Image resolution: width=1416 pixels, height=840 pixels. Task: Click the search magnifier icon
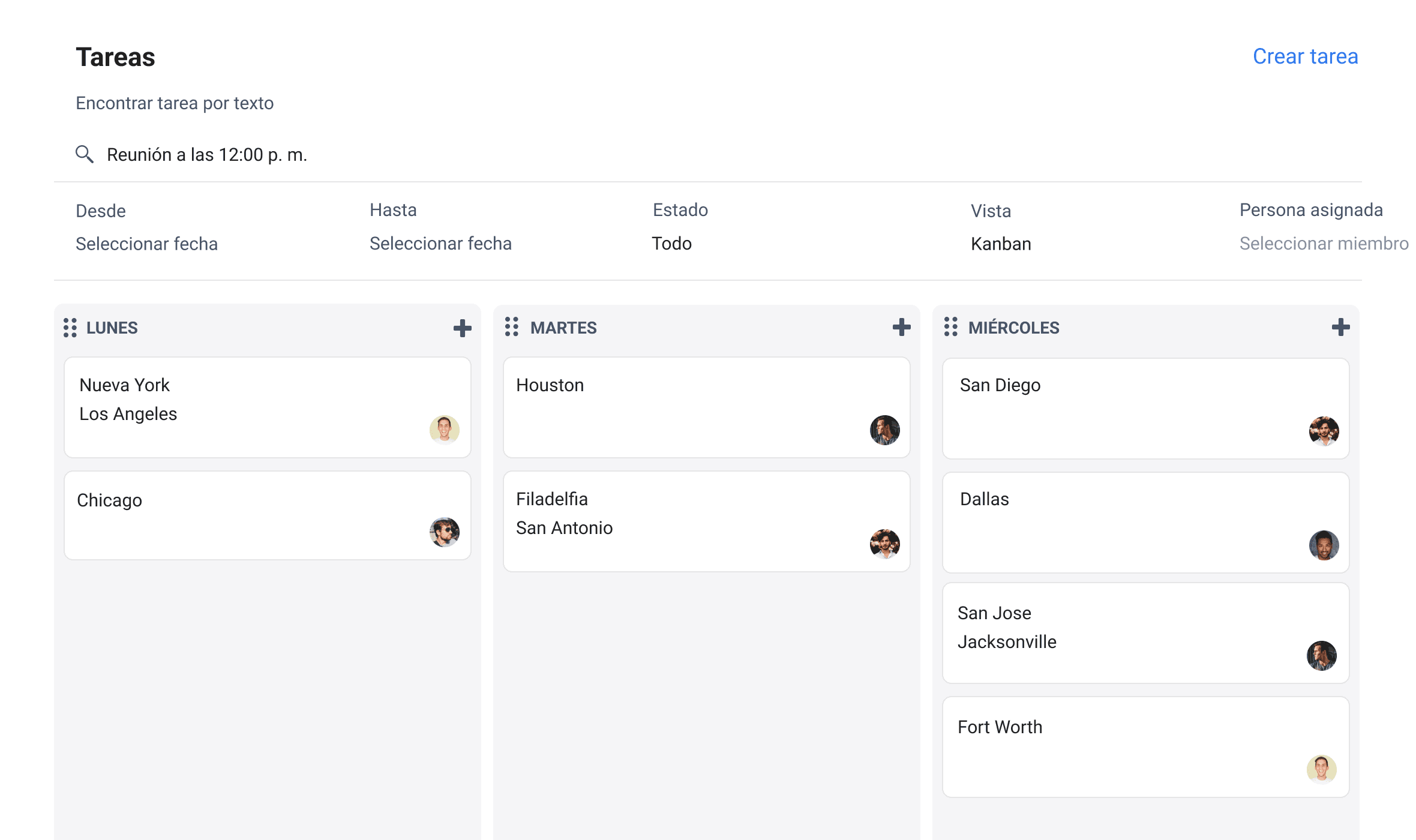click(x=84, y=154)
